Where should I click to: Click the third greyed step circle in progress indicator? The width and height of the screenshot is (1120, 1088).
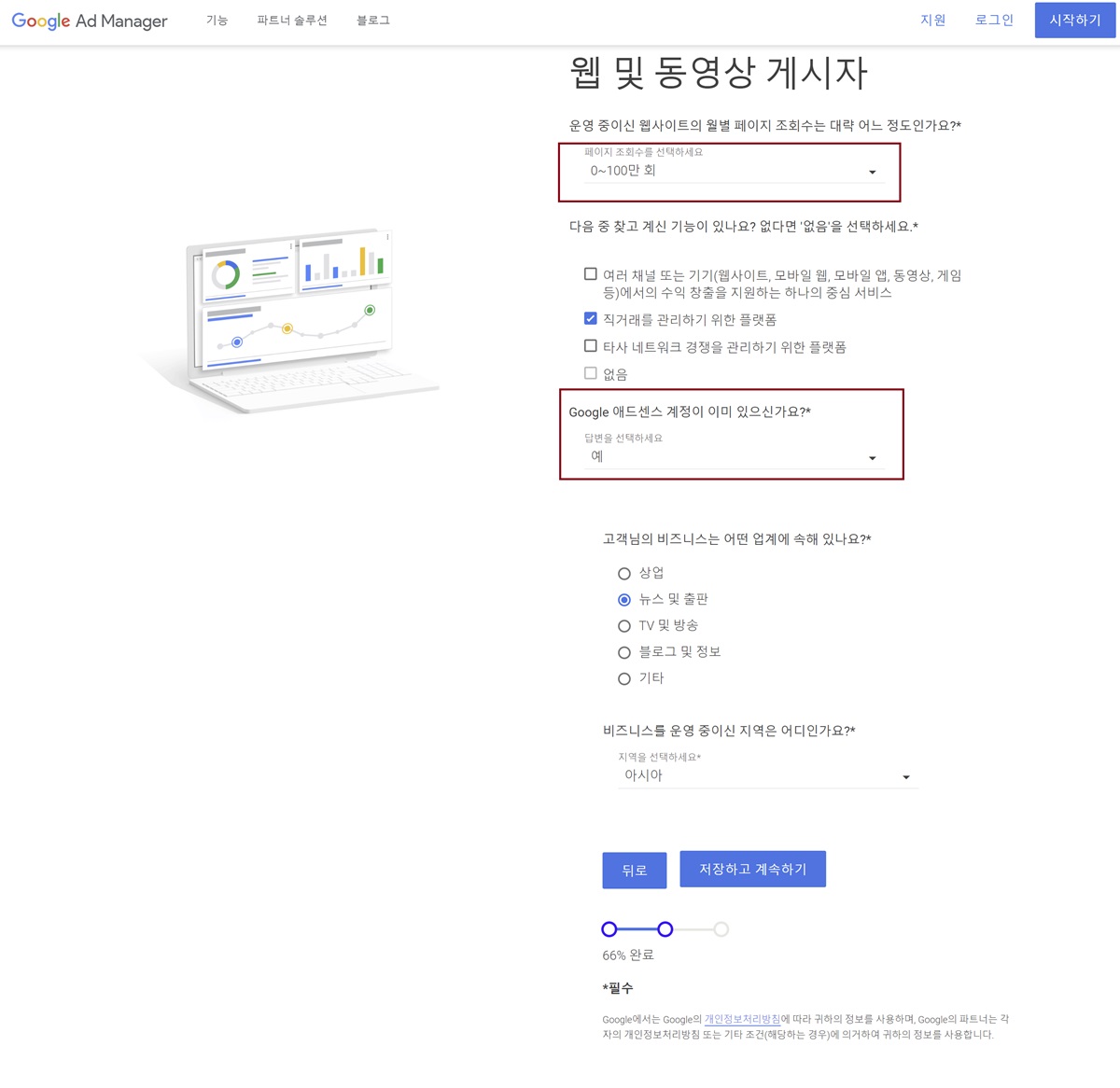click(x=721, y=929)
